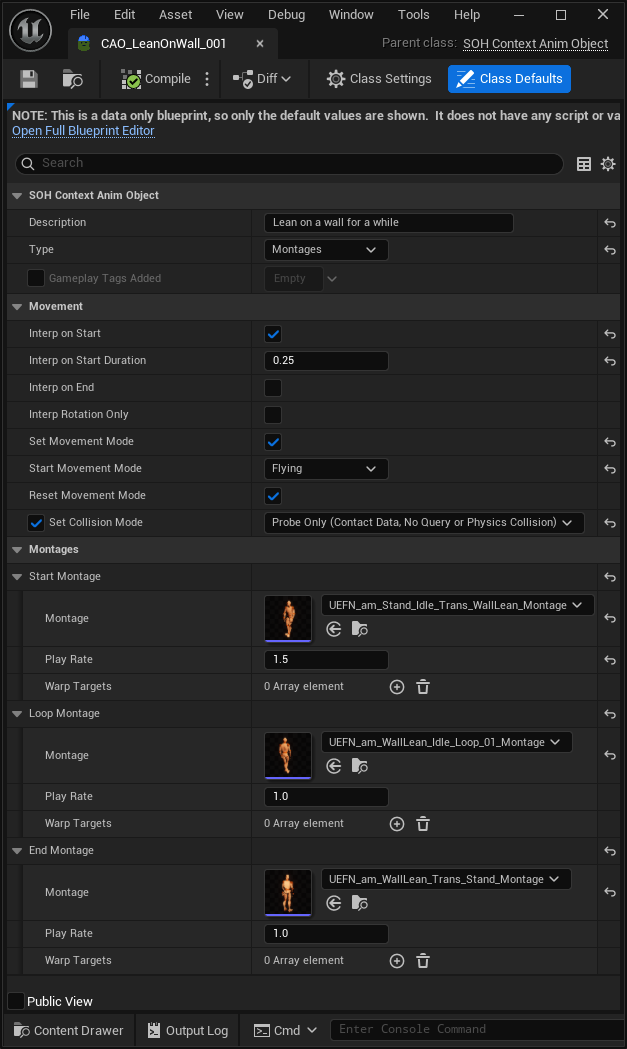Toggle the Public View checkbox
627x1049 pixels.
[x=16, y=1001]
